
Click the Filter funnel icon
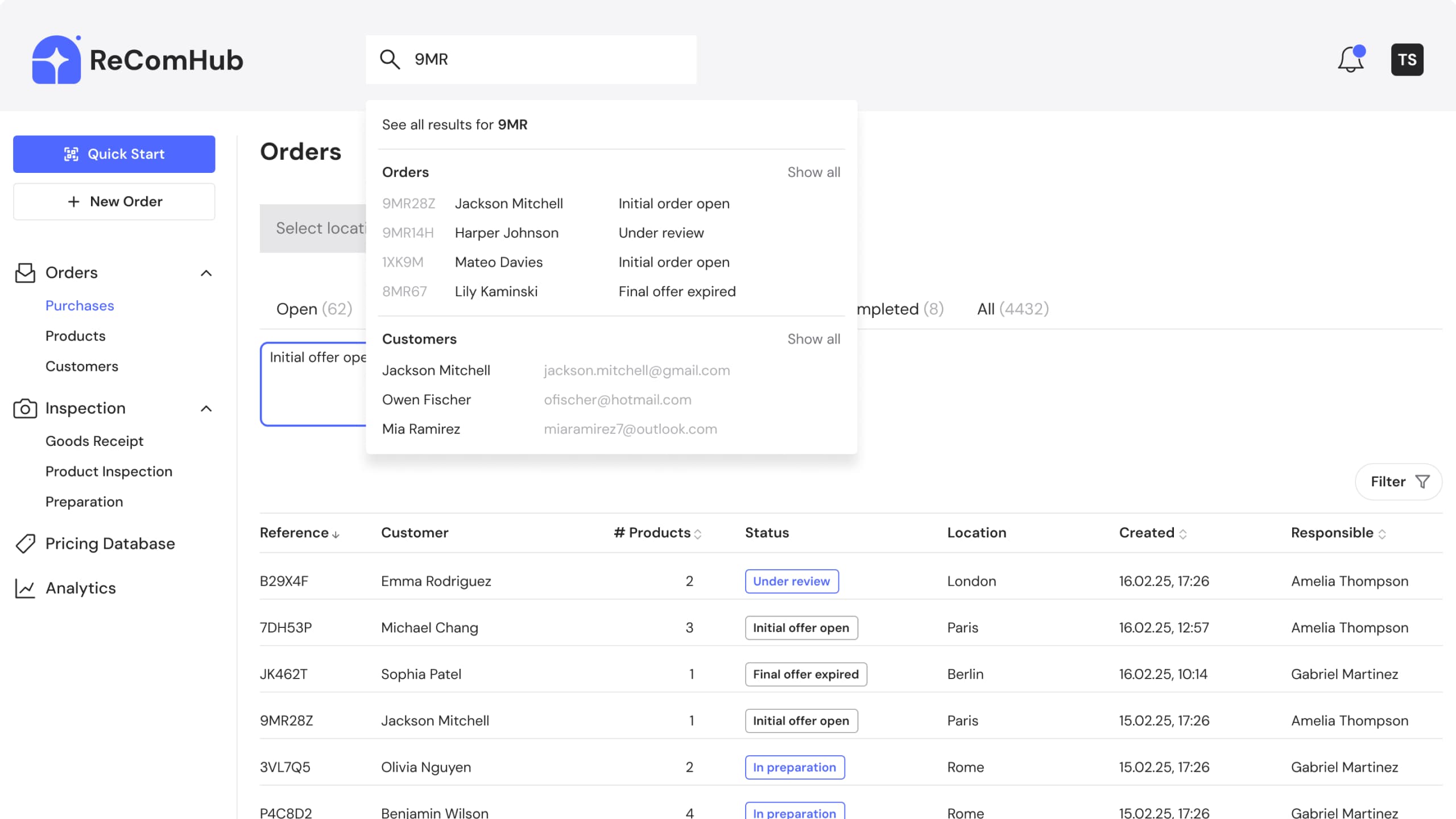pyautogui.click(x=1422, y=482)
